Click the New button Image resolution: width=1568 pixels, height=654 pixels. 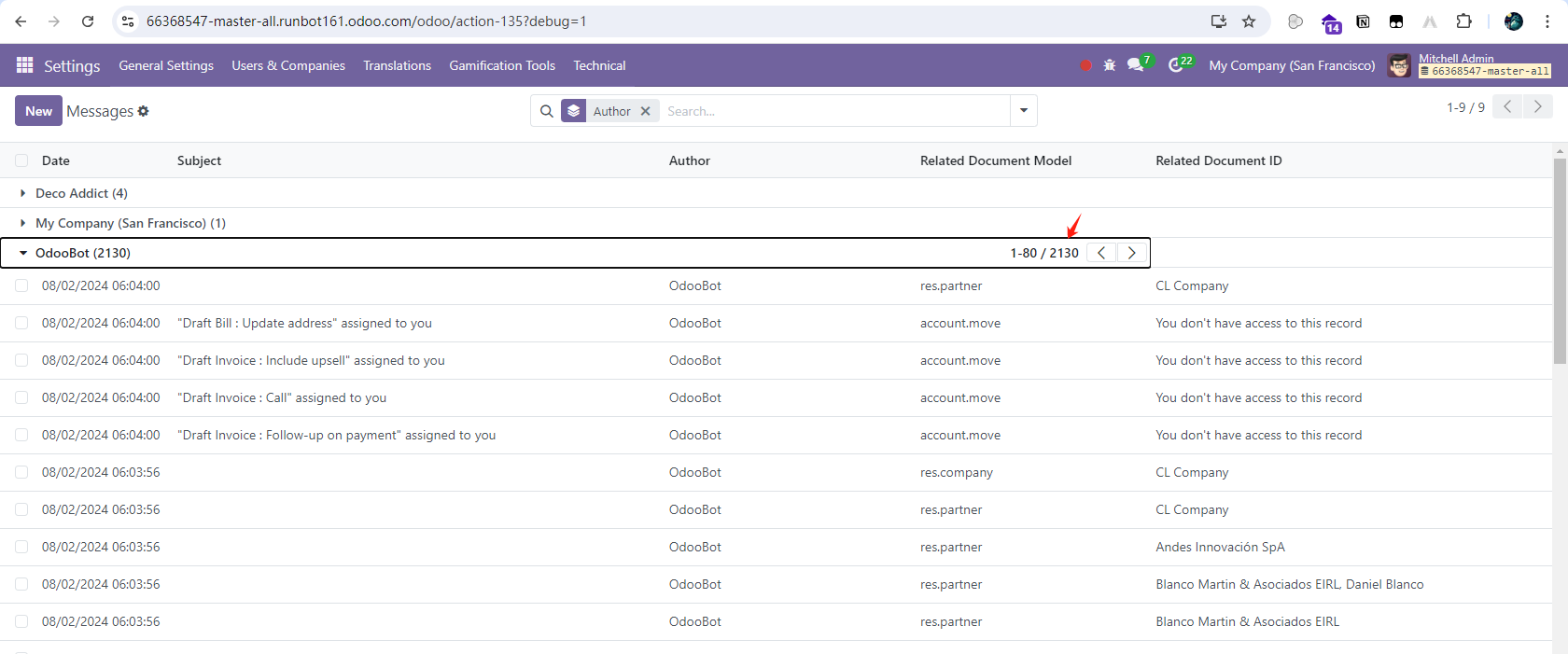(x=38, y=111)
